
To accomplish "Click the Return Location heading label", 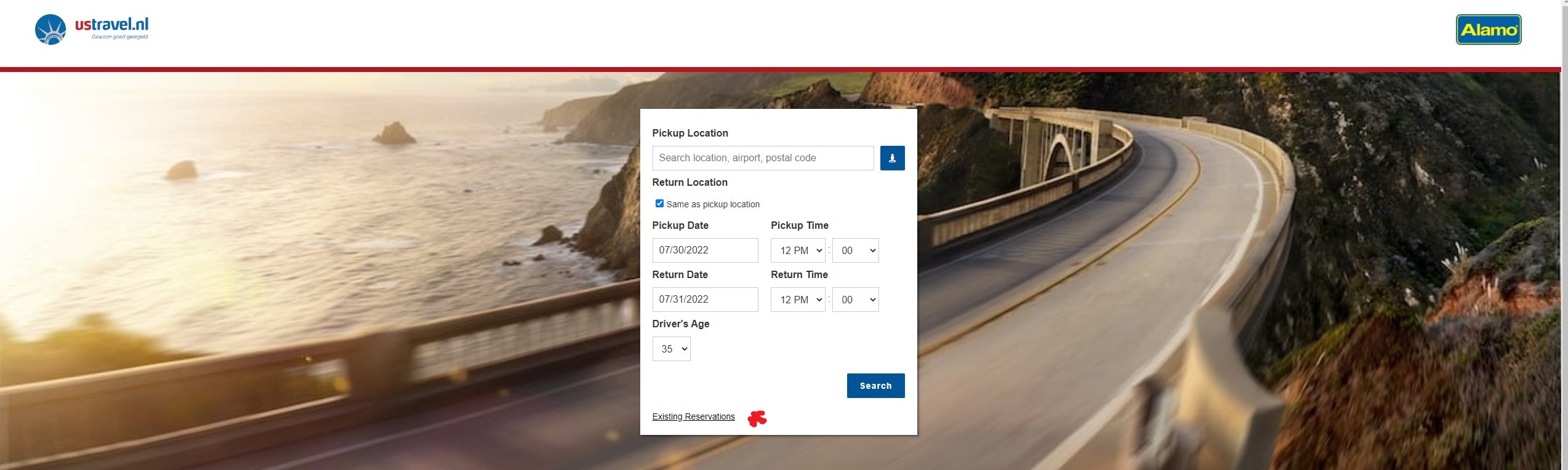I will point(690,182).
